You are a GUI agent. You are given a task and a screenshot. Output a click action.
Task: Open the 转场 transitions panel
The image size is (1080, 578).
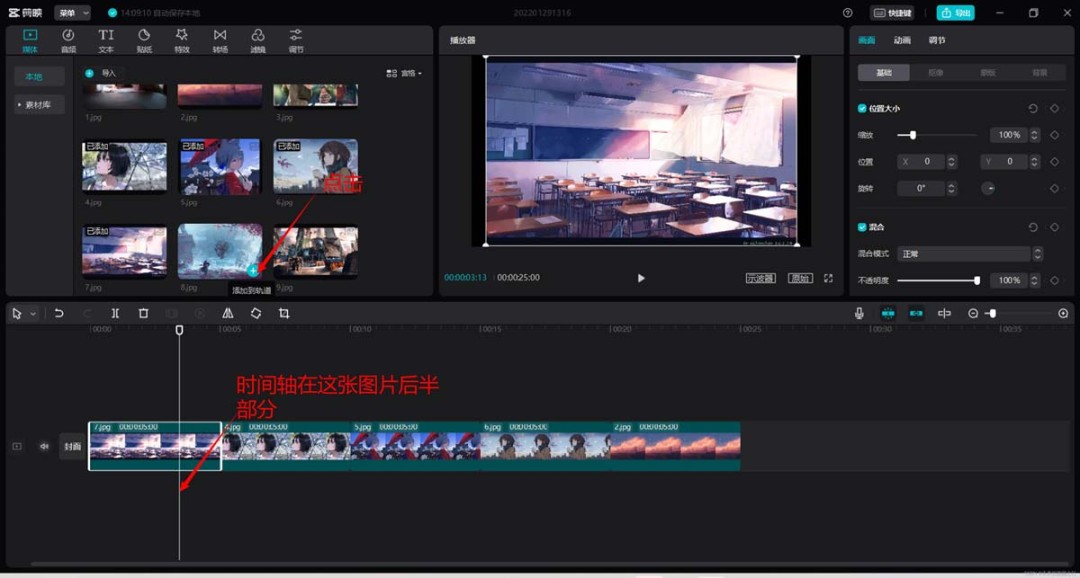tap(219, 40)
